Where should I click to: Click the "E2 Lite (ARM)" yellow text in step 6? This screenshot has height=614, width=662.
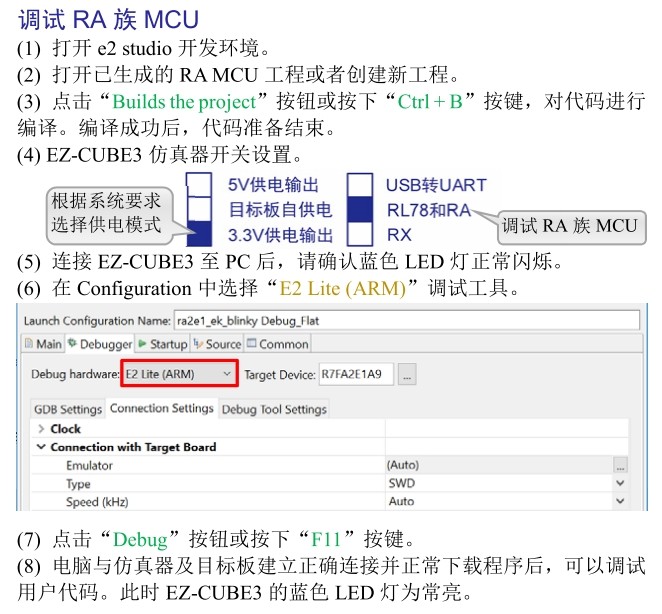point(342,289)
